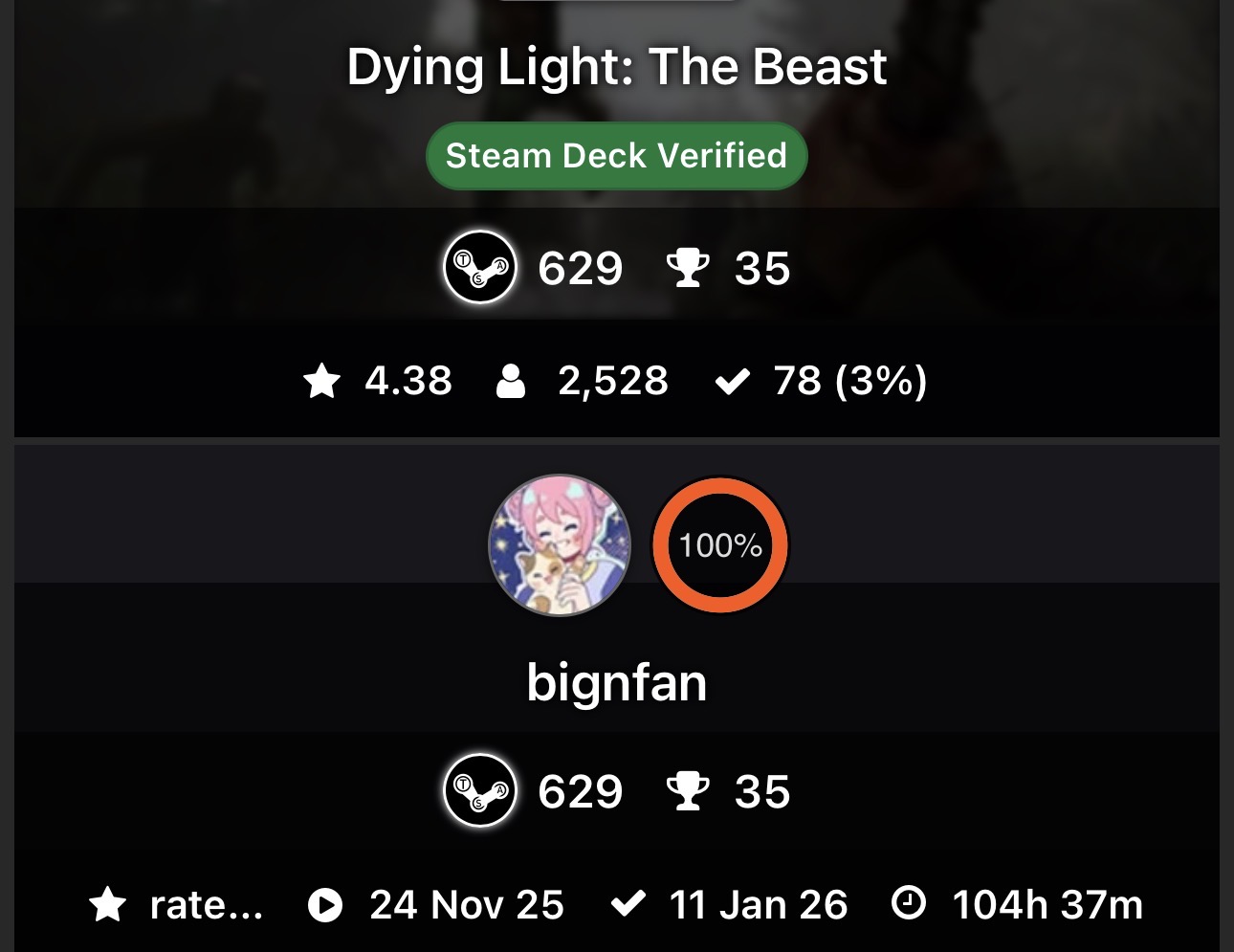Click the person icon beside 2,528
1234x952 pixels.
tap(511, 381)
